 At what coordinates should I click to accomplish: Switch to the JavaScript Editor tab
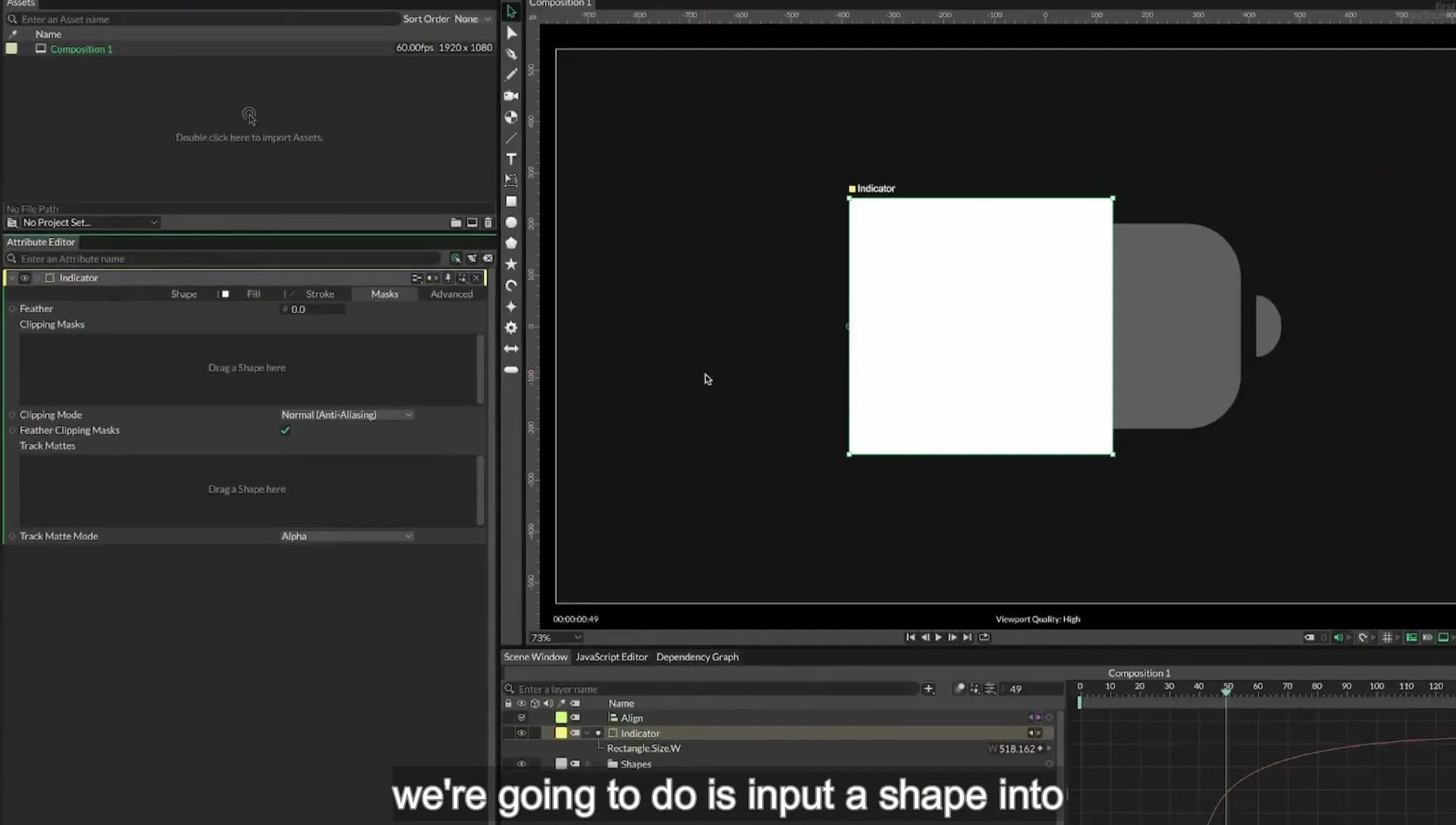[x=611, y=657]
